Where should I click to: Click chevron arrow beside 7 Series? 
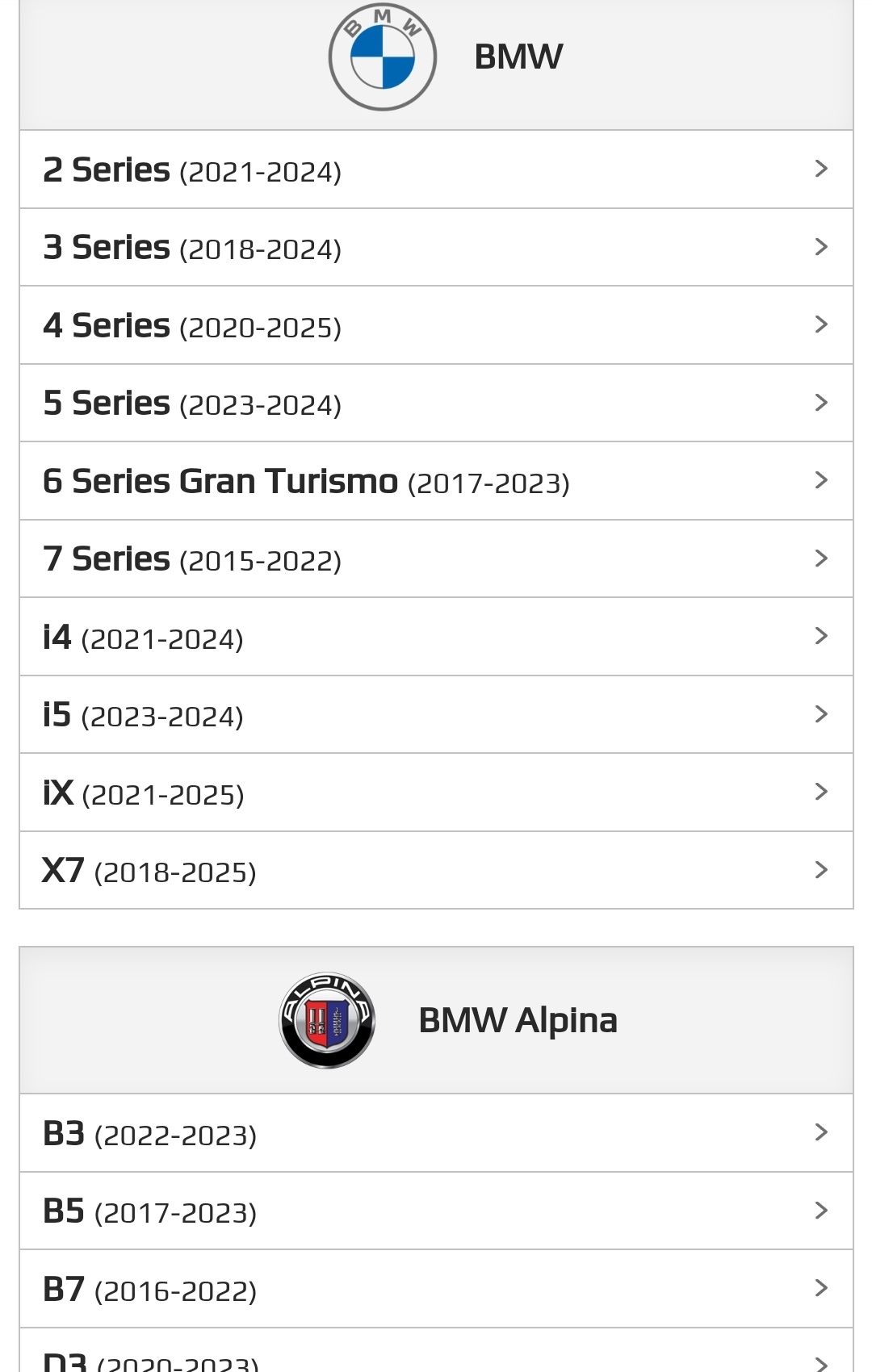[821, 558]
